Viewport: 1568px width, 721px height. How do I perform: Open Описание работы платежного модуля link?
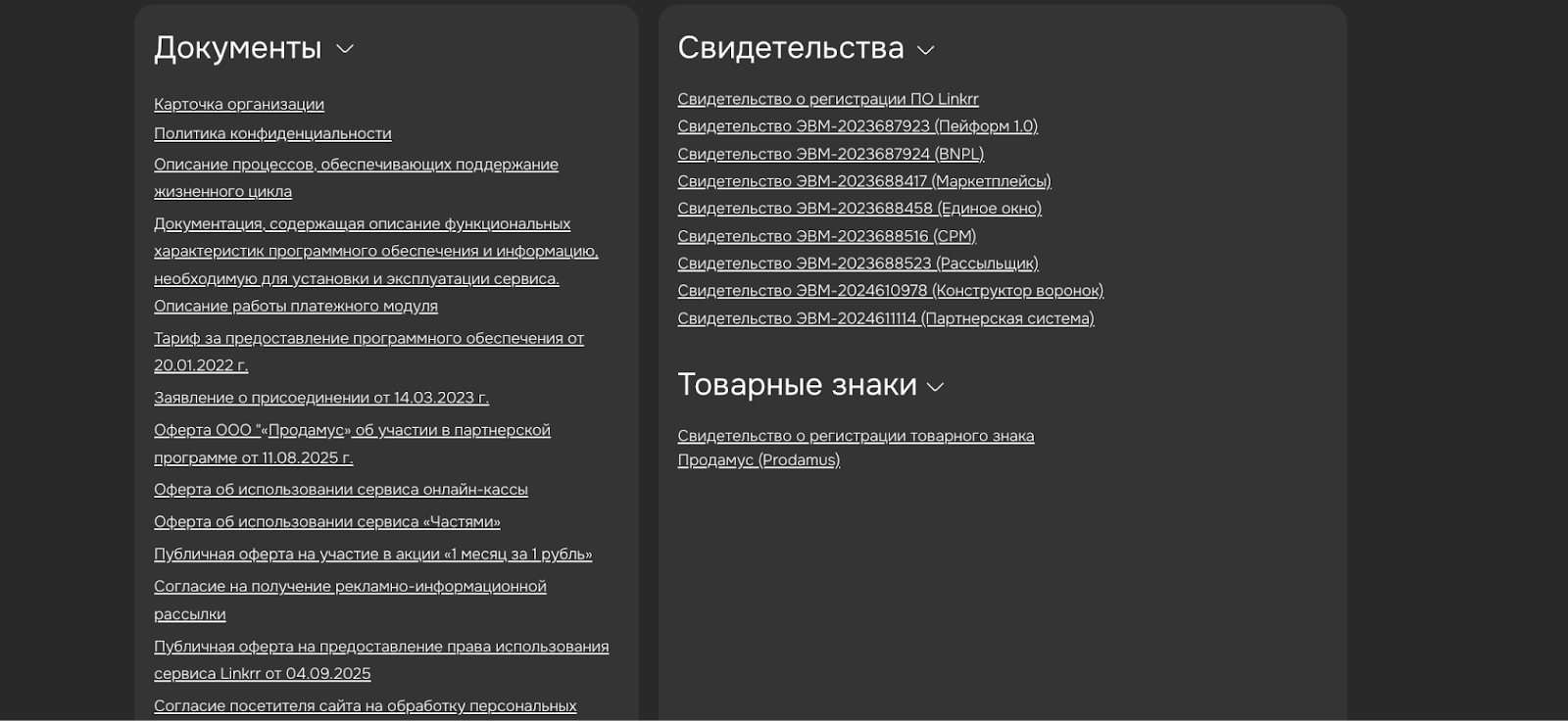[296, 306]
